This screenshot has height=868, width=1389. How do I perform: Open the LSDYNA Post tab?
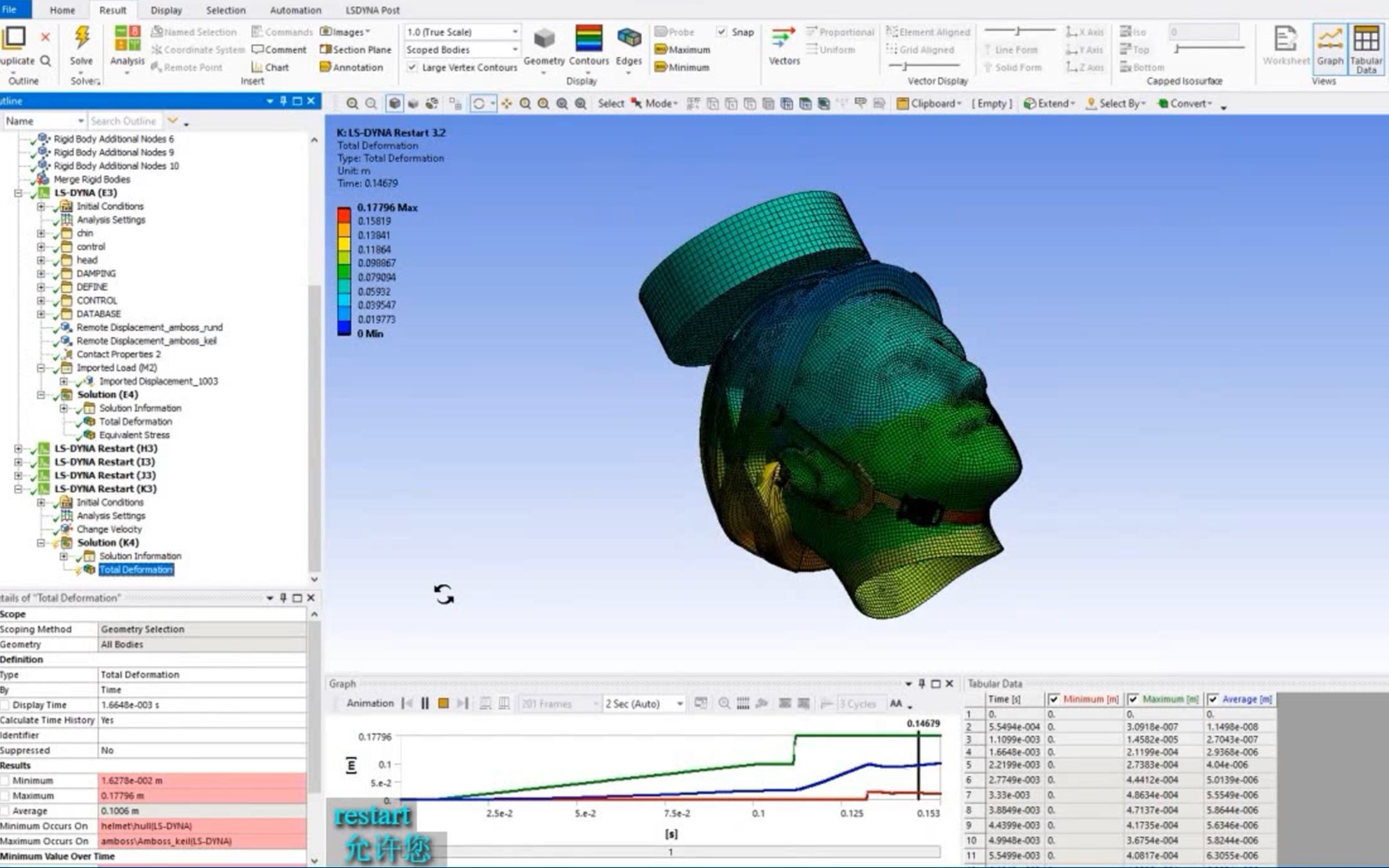pos(372,10)
